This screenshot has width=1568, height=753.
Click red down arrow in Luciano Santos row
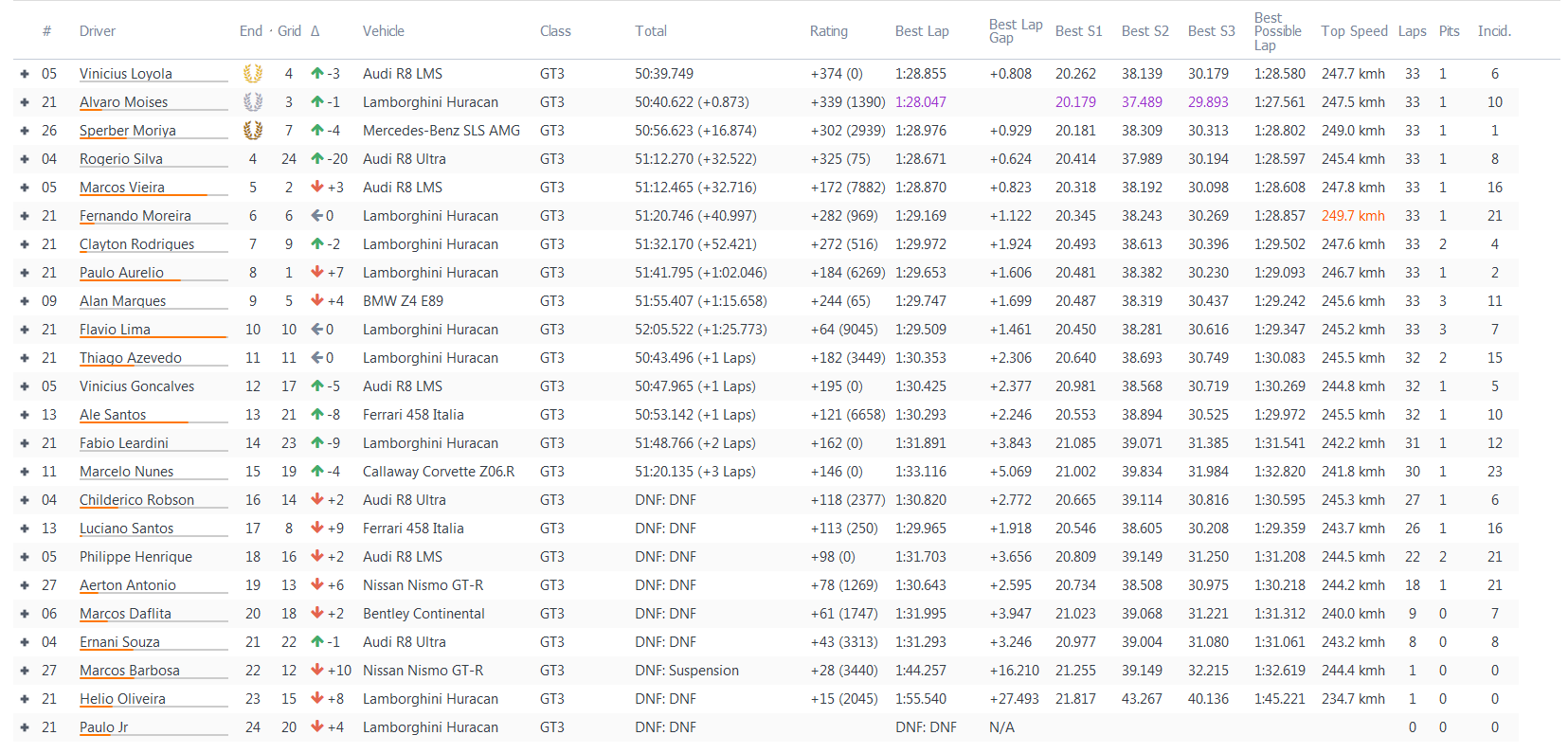(x=317, y=528)
